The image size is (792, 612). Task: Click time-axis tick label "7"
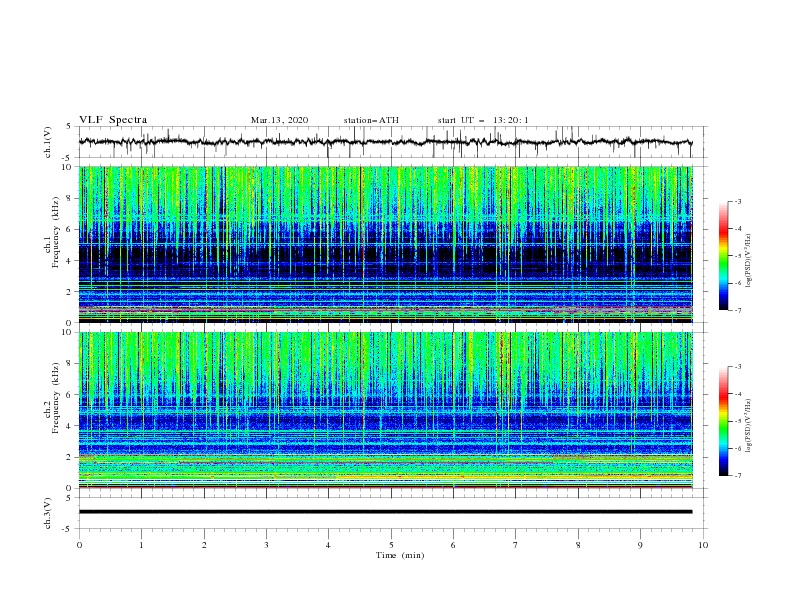pos(516,545)
